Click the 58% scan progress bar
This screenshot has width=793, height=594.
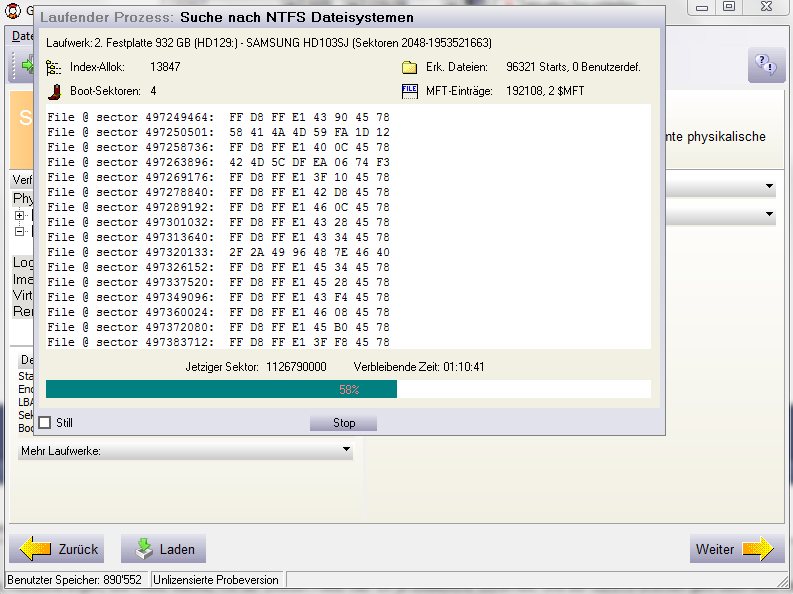[x=348, y=389]
